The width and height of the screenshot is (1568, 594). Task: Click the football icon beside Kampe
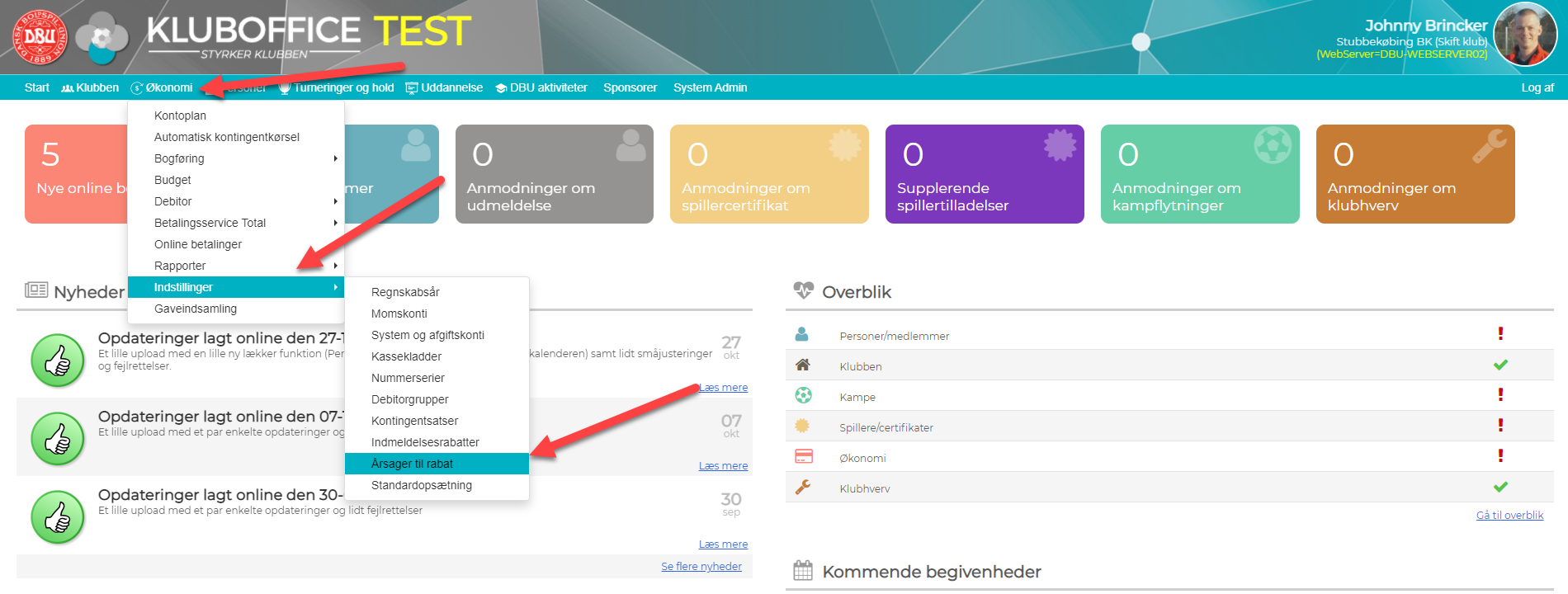tap(803, 396)
